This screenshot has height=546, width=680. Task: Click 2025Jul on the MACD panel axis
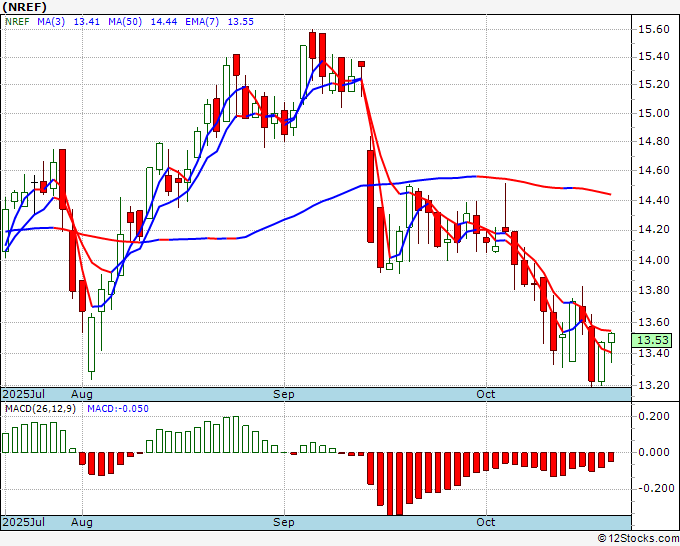[x=24, y=522]
